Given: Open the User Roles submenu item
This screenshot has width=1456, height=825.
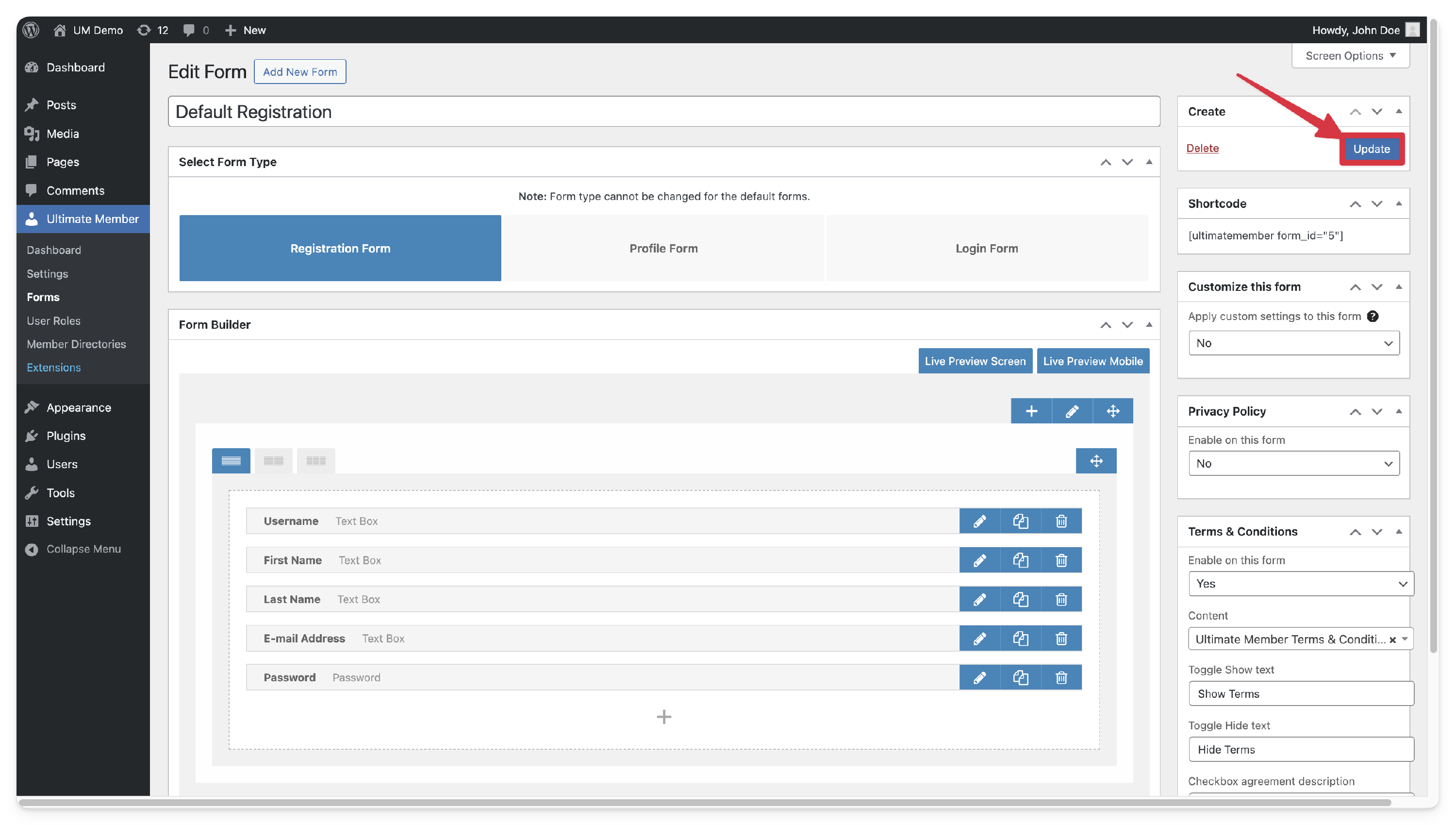Looking at the screenshot, I should [x=53, y=320].
